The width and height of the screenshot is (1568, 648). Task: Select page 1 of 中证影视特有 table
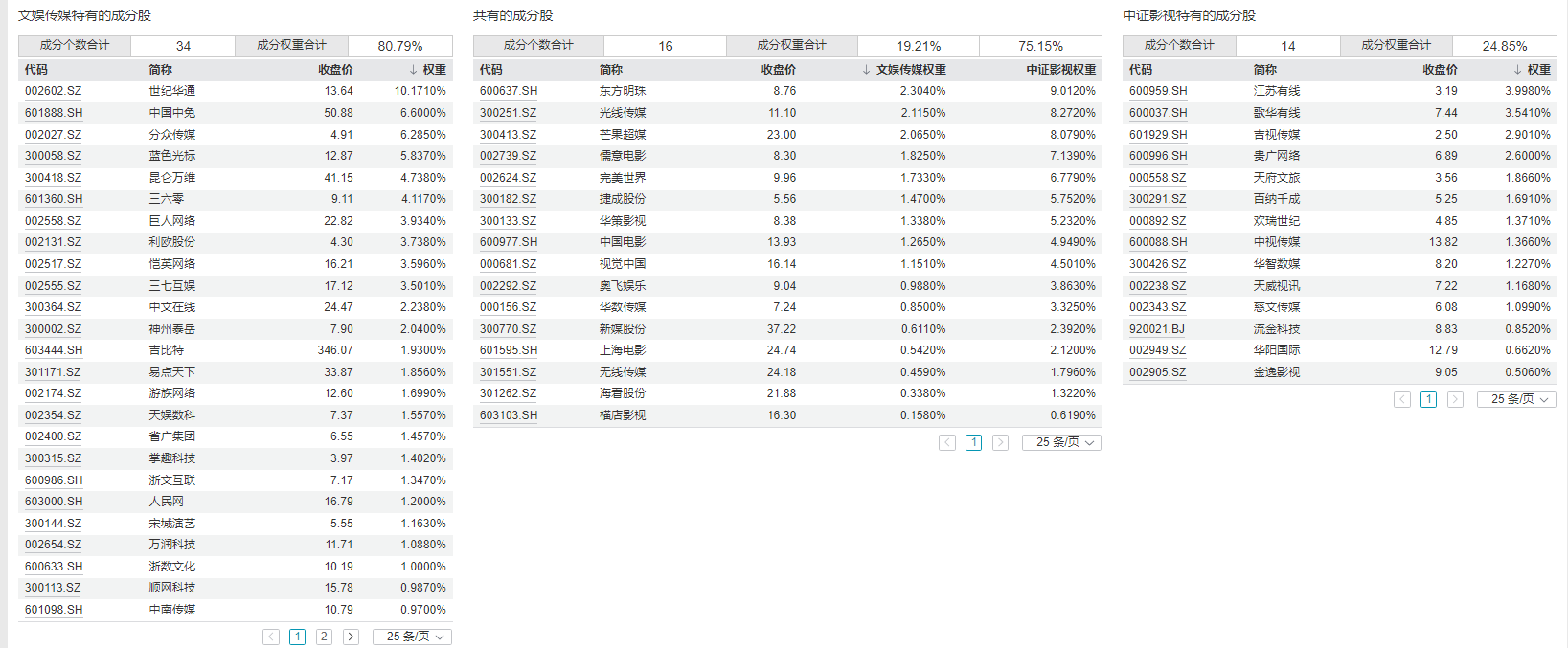point(1429,399)
